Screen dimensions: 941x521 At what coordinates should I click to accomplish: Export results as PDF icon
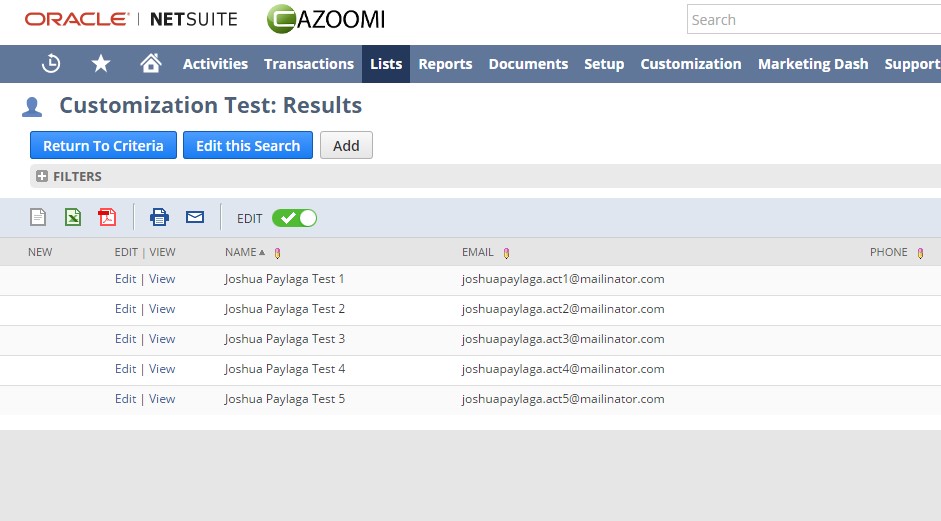[107, 217]
